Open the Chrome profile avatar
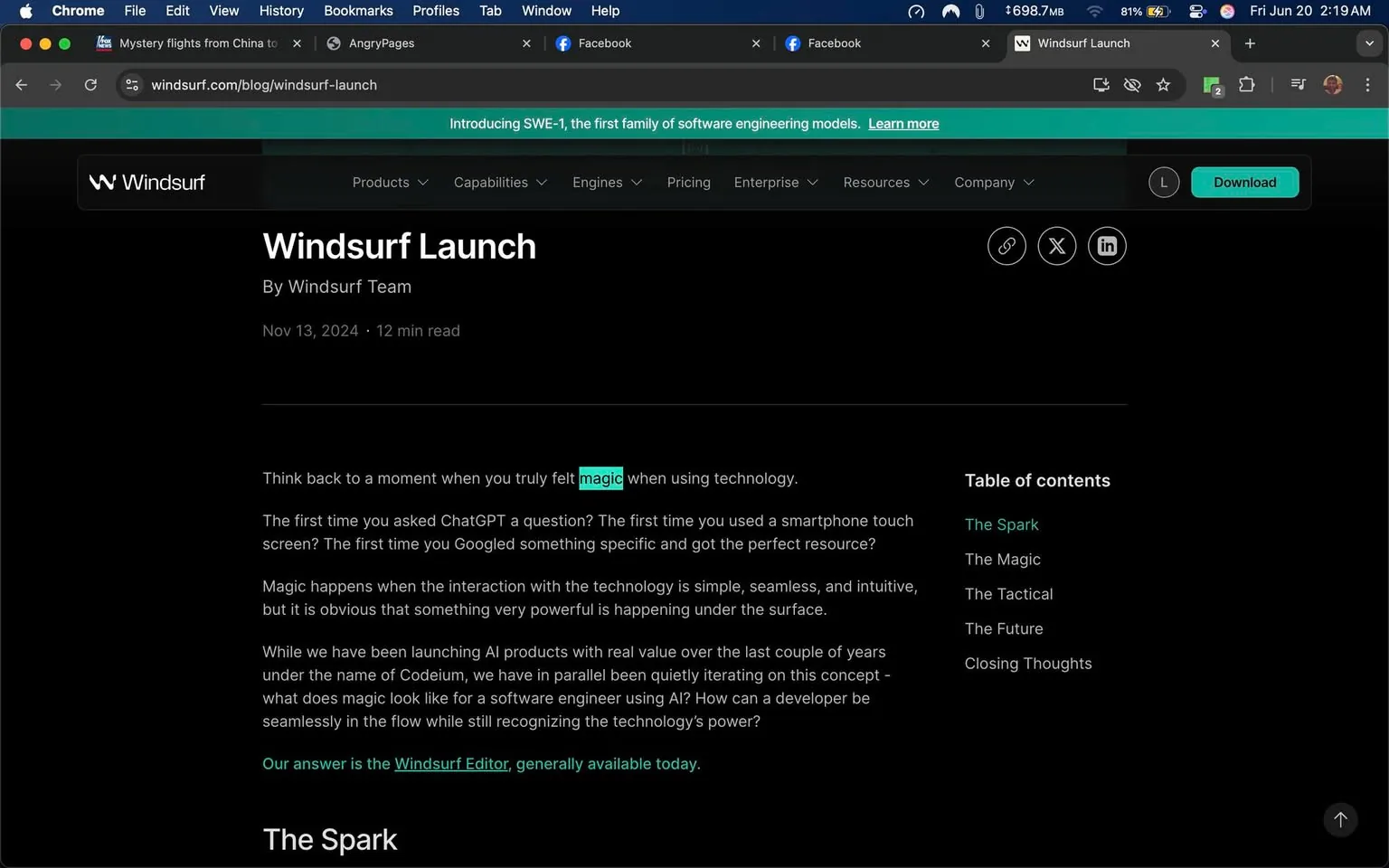 click(1332, 84)
